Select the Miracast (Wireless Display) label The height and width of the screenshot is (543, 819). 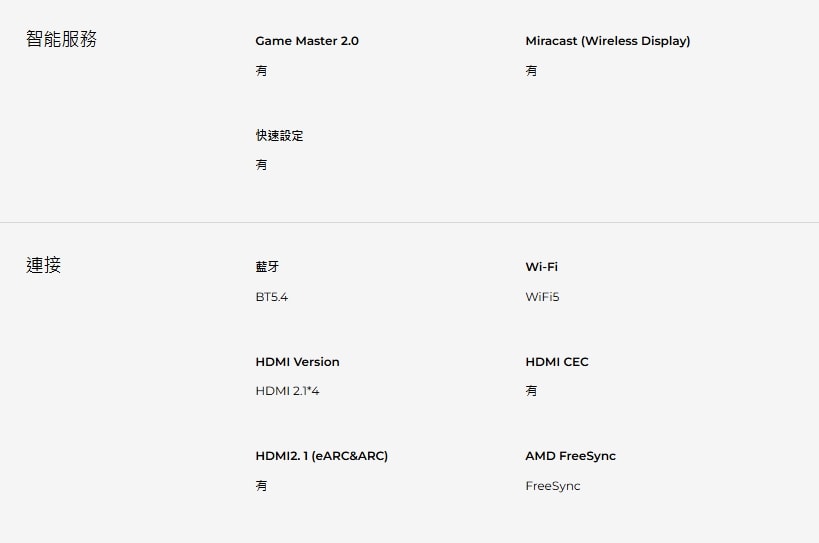[607, 41]
